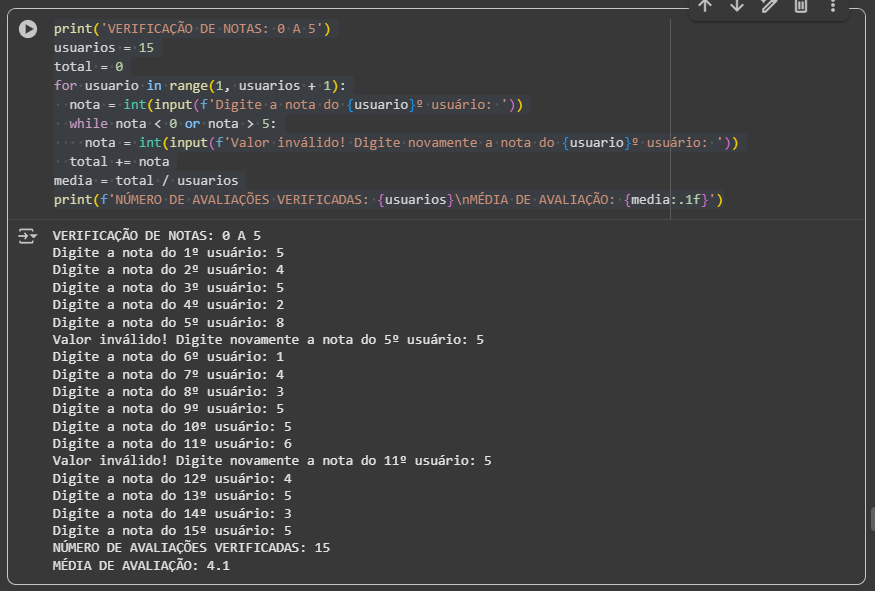Move the cell down with the down arrow
This screenshot has width=875, height=591.
737,6
